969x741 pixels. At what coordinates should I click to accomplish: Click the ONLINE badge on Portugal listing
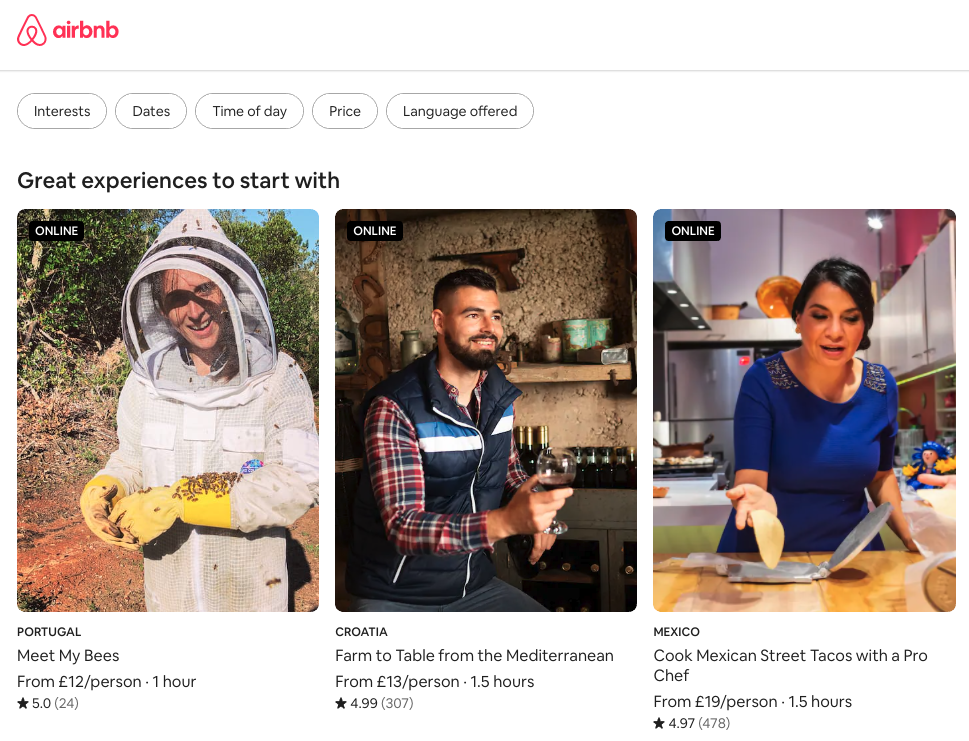[56, 230]
